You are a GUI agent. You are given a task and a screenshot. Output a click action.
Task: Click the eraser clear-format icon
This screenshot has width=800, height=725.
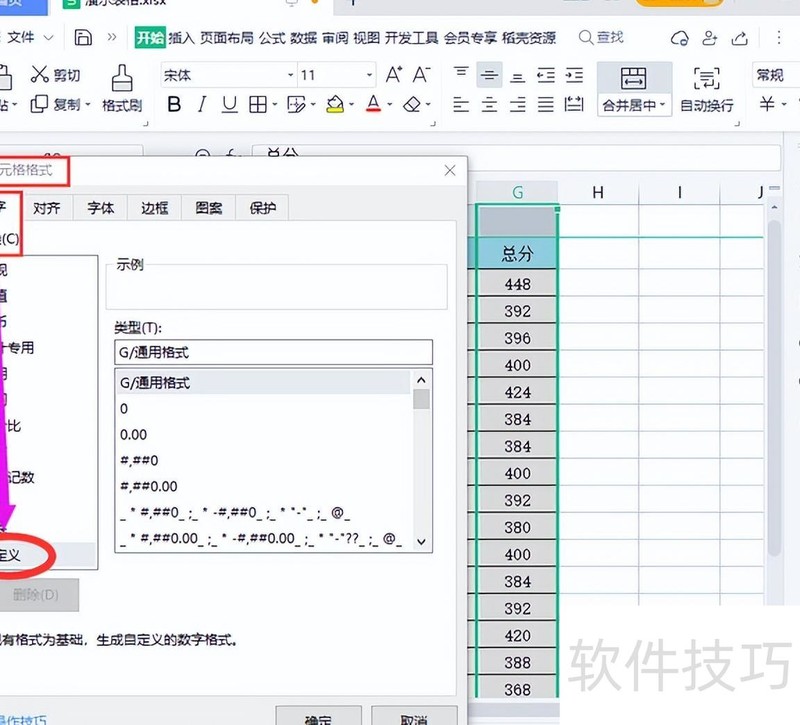tap(412, 105)
